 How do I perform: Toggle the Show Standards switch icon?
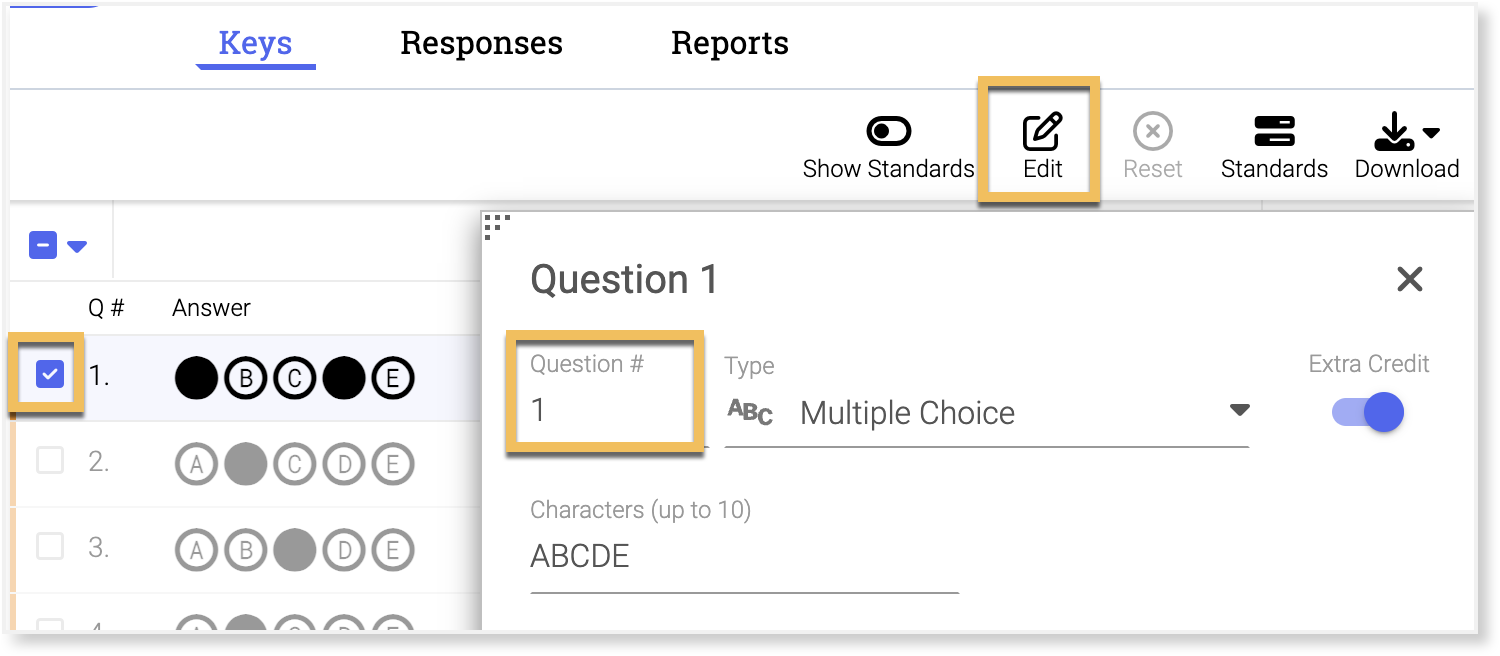tap(888, 131)
